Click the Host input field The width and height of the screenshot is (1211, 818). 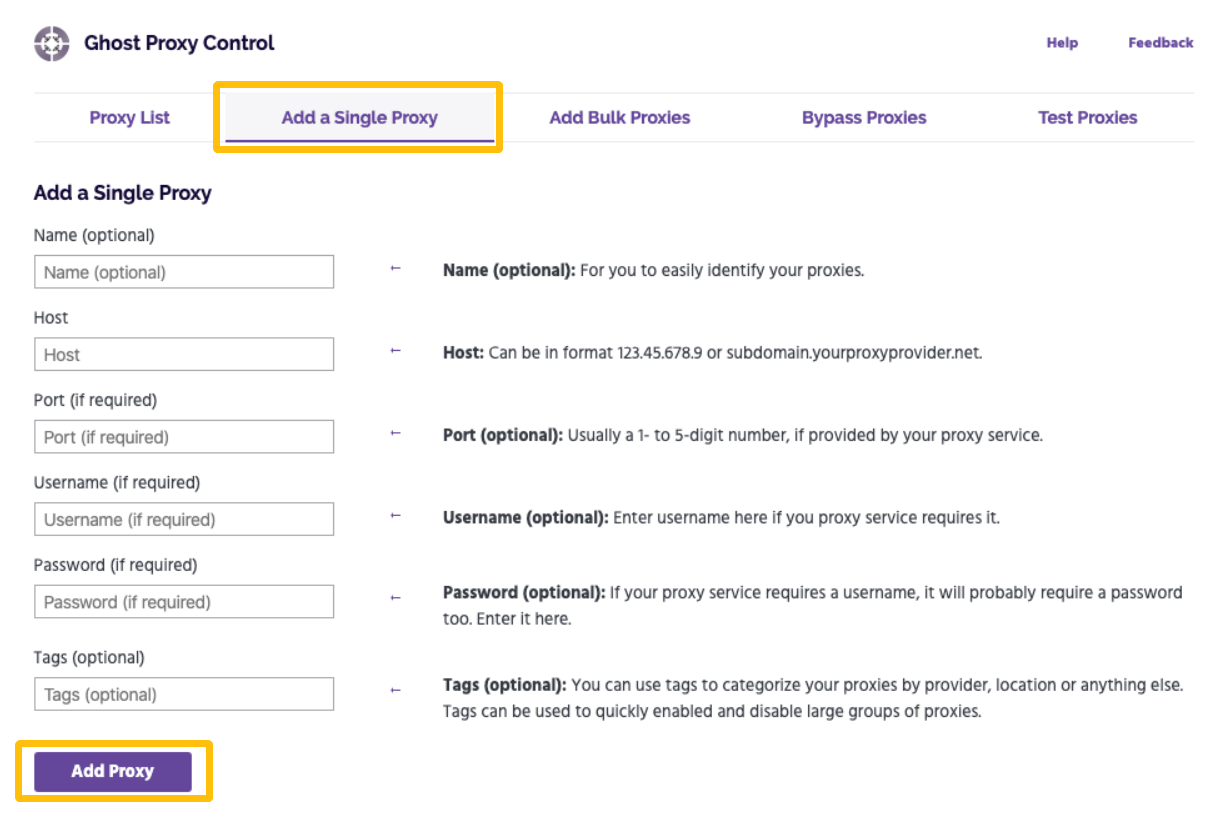184,354
